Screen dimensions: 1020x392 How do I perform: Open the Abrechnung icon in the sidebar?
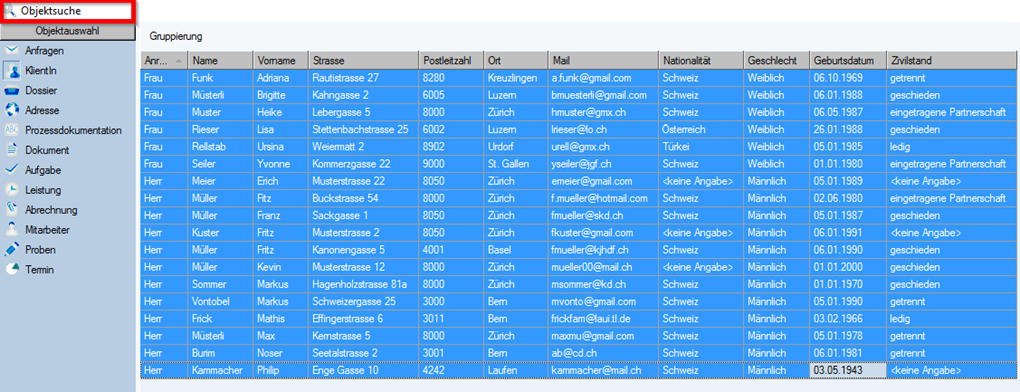(x=11, y=209)
